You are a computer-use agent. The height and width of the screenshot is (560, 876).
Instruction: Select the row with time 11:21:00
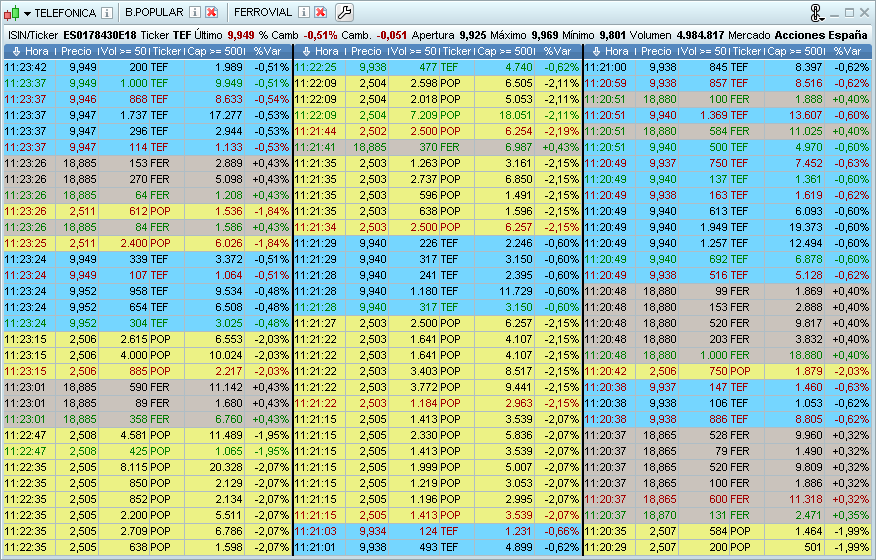728,67
